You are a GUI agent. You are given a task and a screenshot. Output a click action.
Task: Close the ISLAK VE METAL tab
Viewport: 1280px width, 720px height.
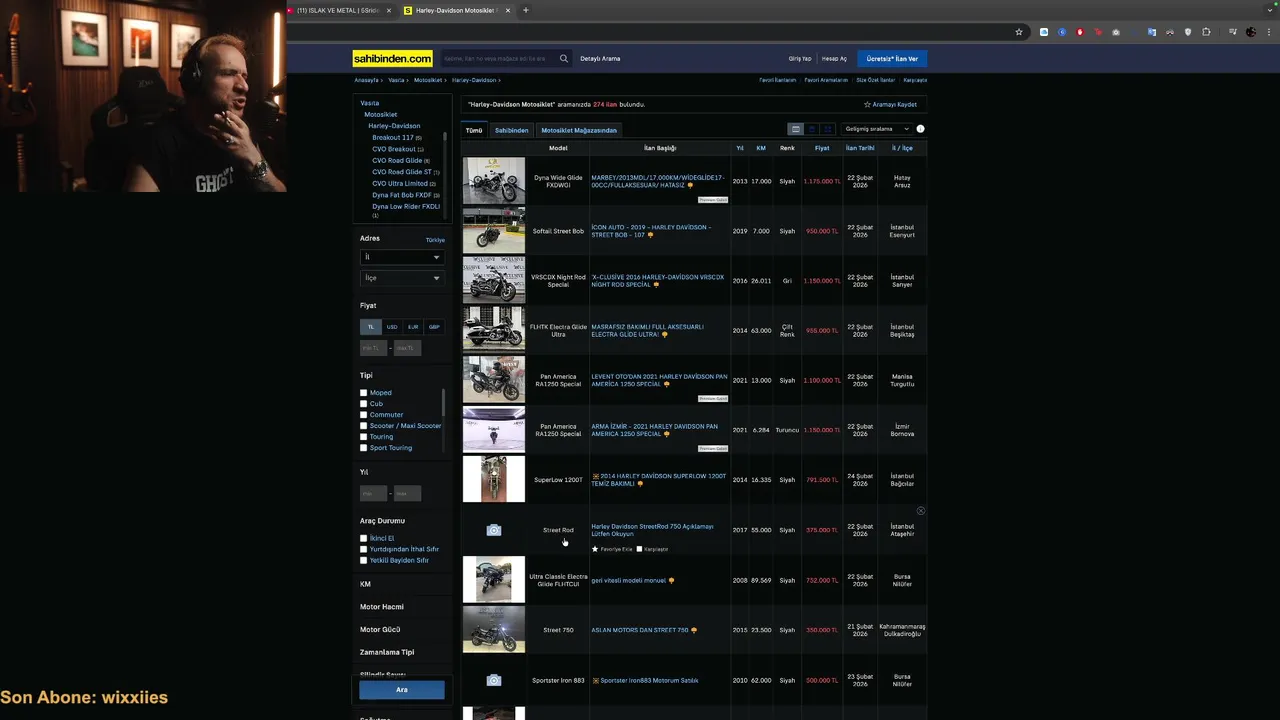[x=389, y=10]
